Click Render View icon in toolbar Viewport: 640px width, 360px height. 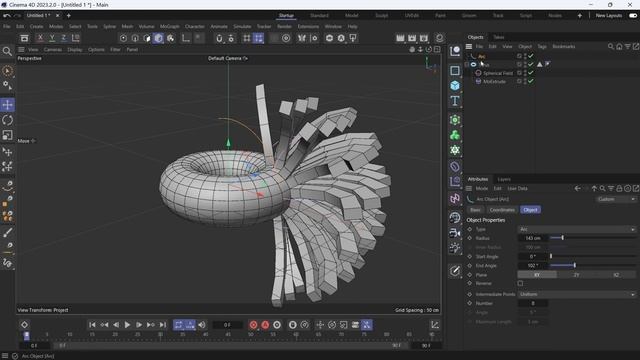click(x=400, y=38)
